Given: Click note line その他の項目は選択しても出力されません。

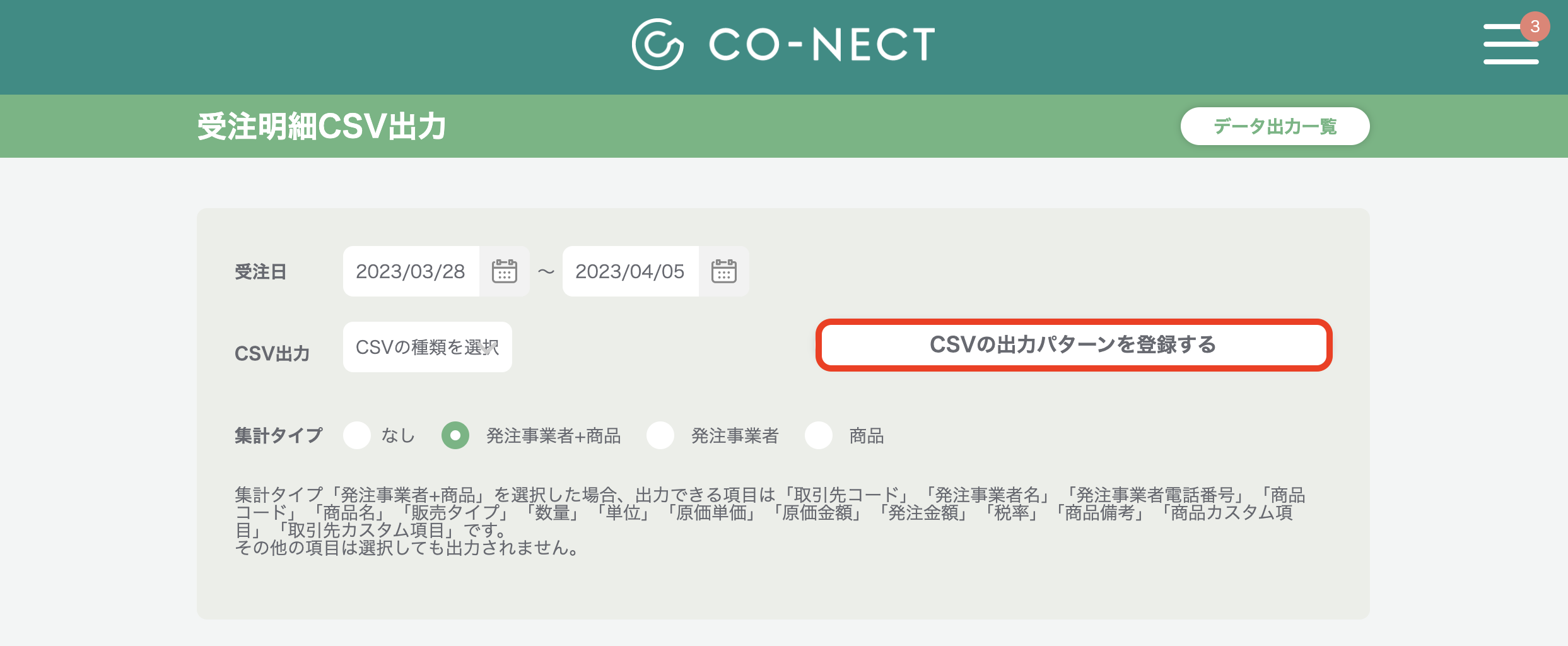Looking at the screenshot, I should (407, 548).
